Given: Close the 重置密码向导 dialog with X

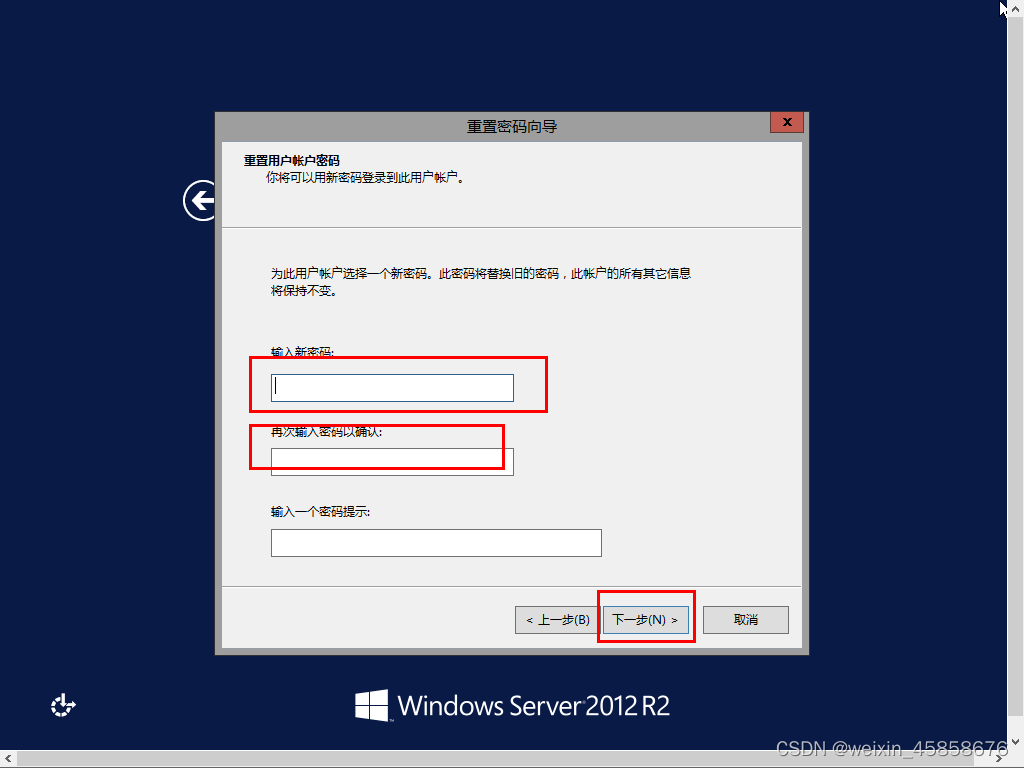Looking at the screenshot, I should pyautogui.click(x=787, y=122).
